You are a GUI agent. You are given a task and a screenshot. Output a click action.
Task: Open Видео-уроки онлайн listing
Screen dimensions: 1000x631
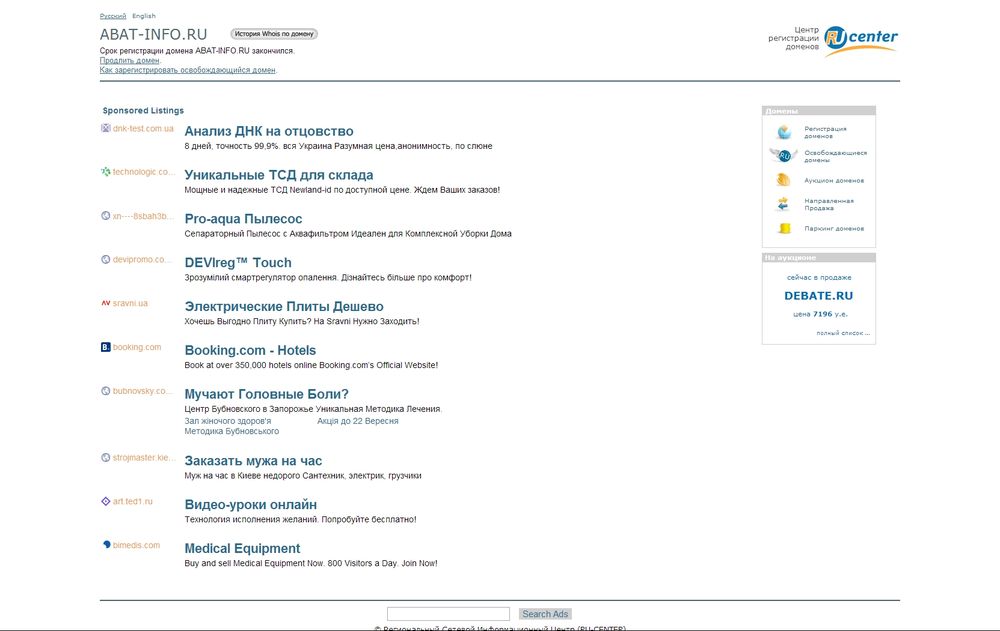pyautogui.click(x=251, y=504)
